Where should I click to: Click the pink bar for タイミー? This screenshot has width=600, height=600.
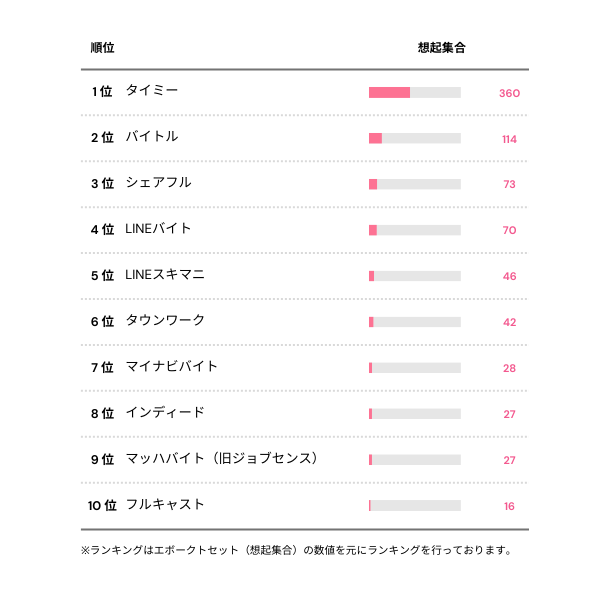[389, 93]
